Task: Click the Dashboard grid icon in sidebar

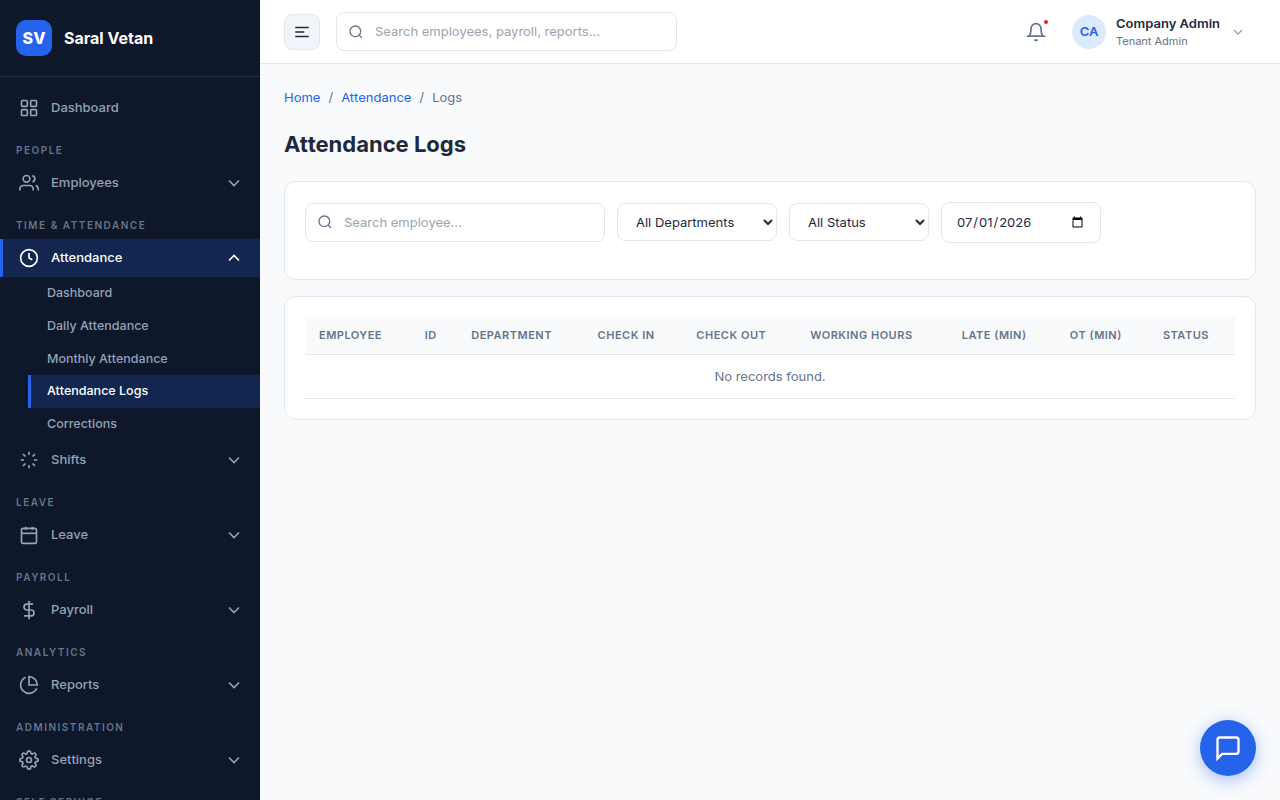Action: tap(29, 108)
